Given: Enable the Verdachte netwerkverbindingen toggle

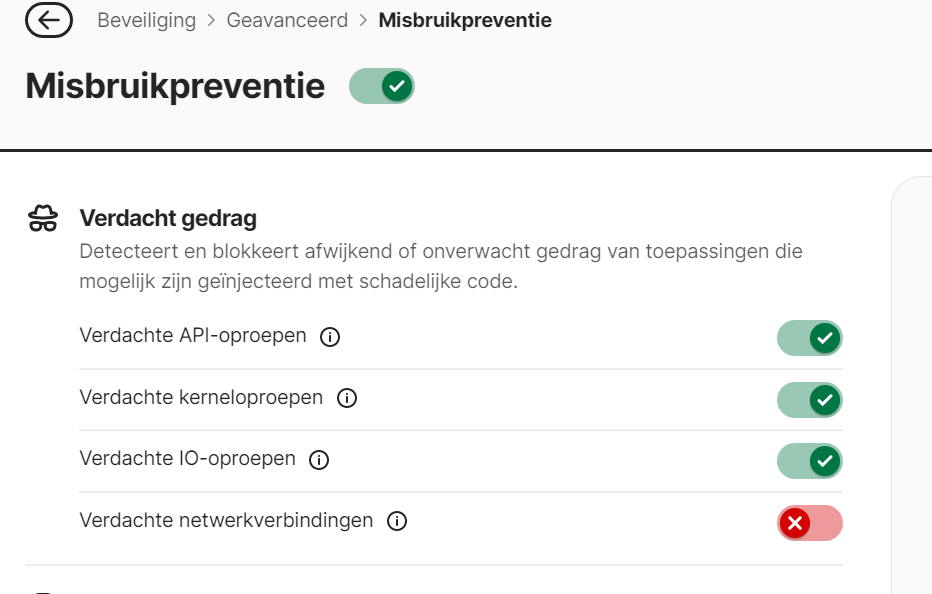Looking at the screenshot, I should (x=809, y=522).
